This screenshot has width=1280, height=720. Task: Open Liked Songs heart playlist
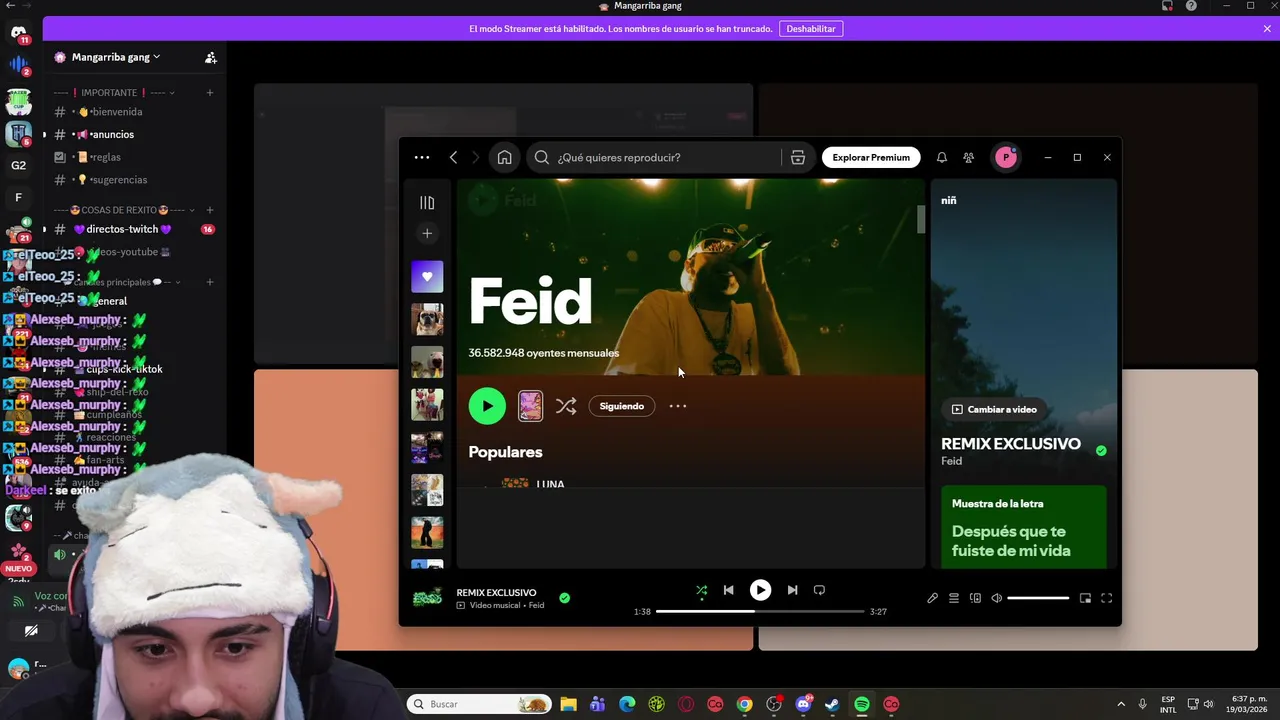tap(427, 277)
